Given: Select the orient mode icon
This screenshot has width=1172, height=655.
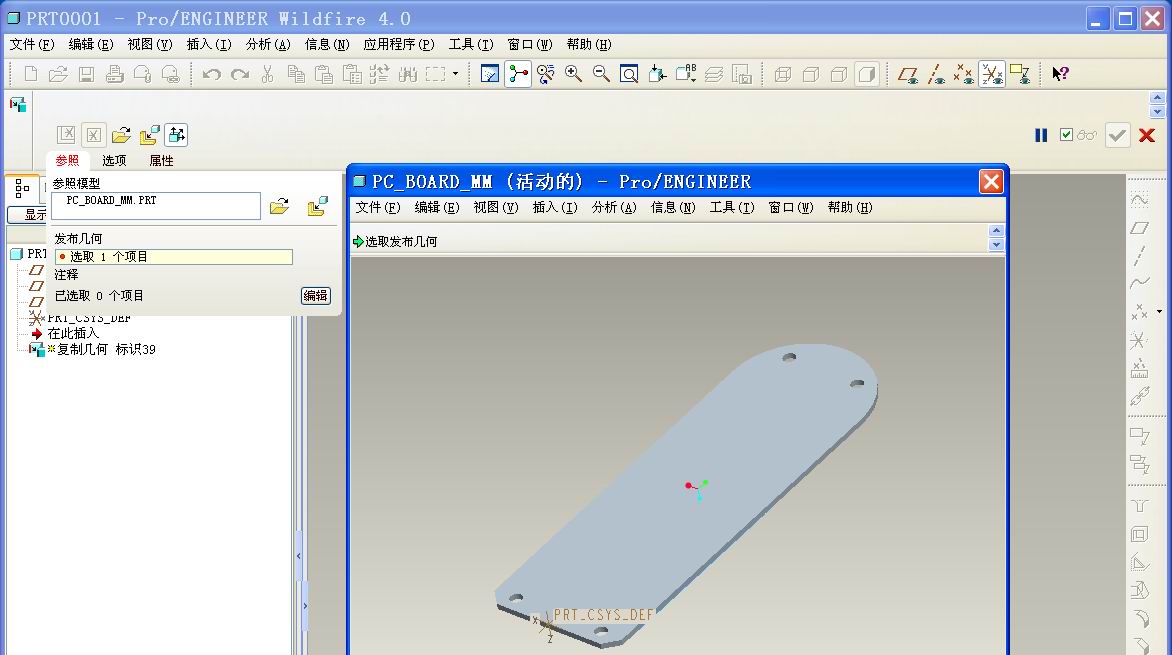Looking at the screenshot, I should coord(546,74).
